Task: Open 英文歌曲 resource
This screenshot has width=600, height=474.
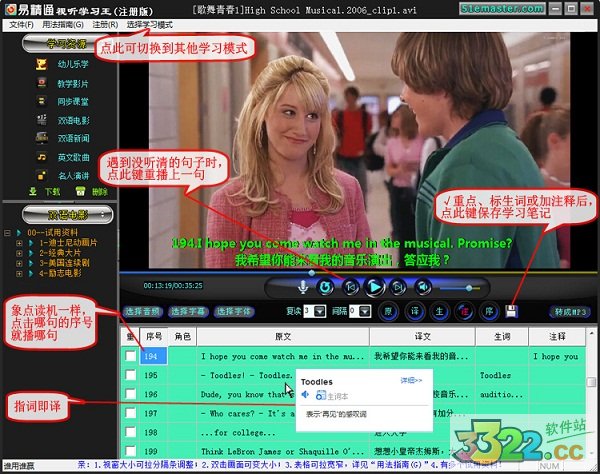Action: click(73, 157)
